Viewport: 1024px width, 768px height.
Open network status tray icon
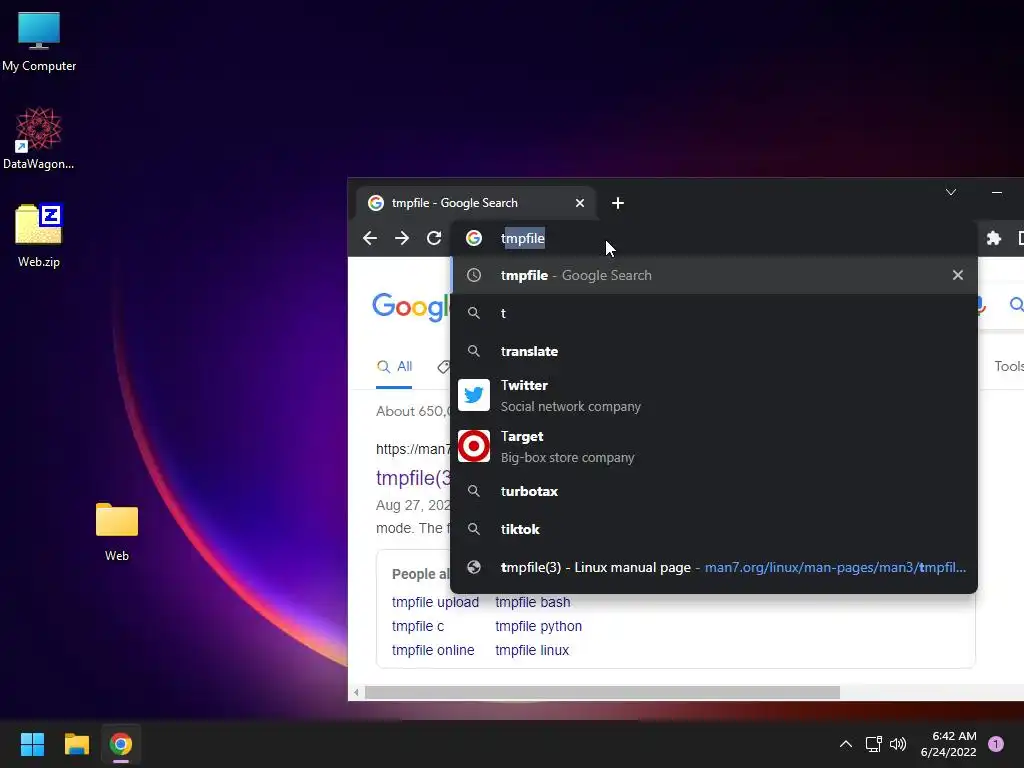pos(873,744)
